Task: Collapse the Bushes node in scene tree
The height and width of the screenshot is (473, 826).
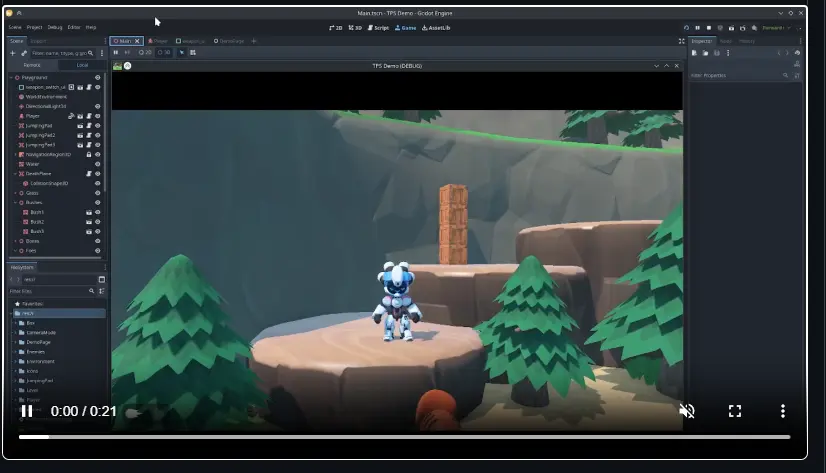Action: coord(12,202)
